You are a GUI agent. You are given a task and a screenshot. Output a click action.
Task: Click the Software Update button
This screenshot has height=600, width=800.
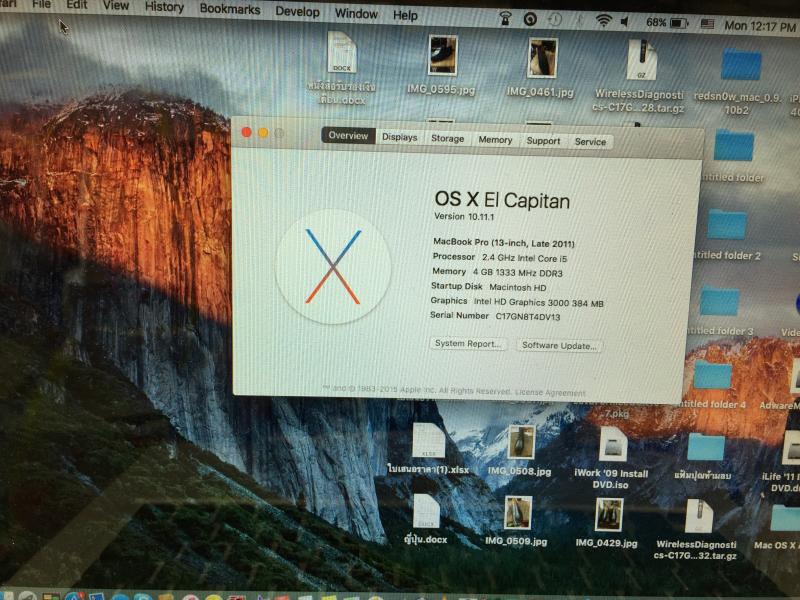click(x=559, y=346)
